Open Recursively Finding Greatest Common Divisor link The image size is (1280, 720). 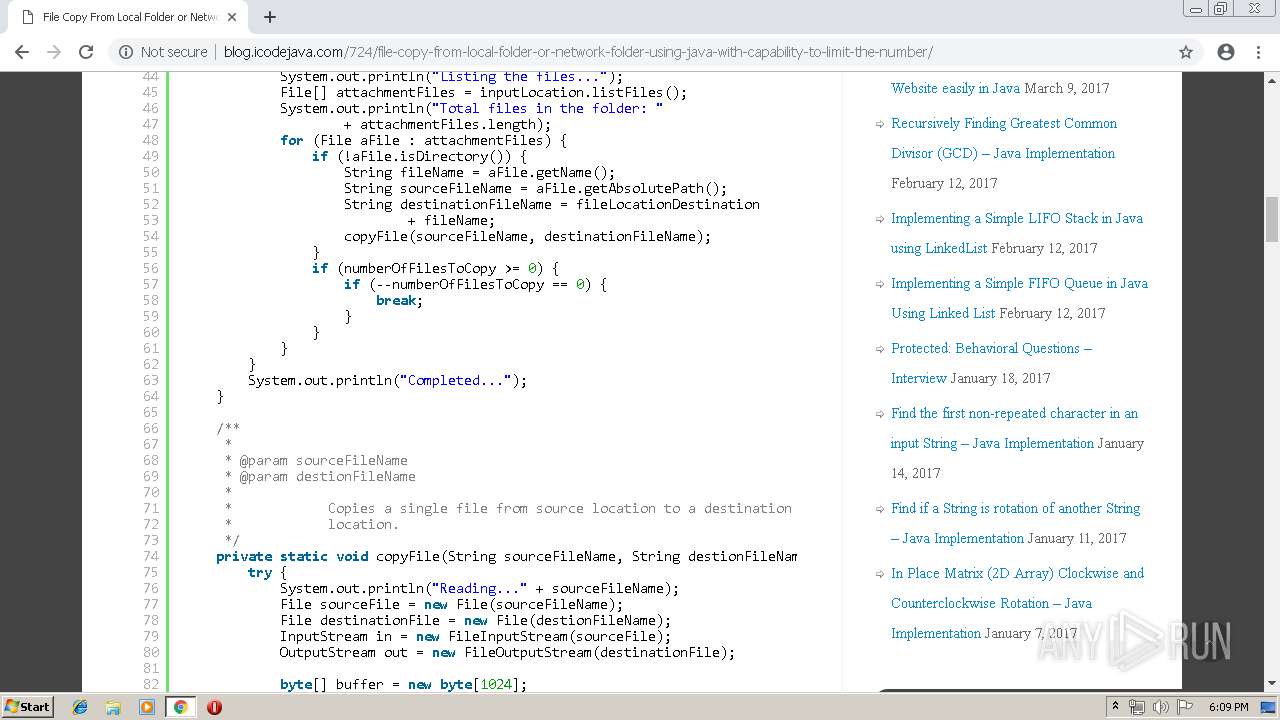pyautogui.click(x=1003, y=138)
